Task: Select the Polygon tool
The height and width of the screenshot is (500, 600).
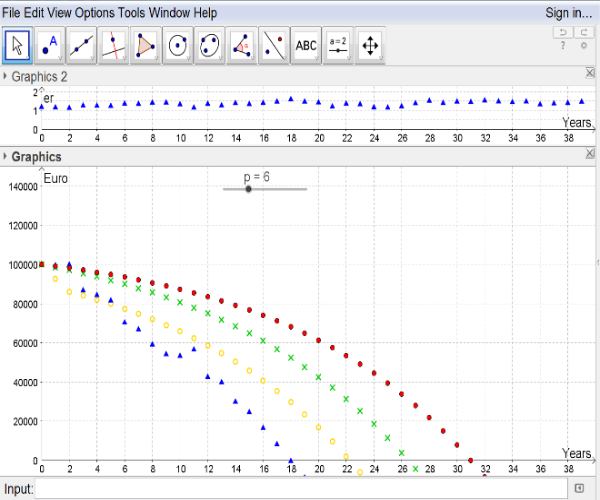Action: pyautogui.click(x=145, y=46)
